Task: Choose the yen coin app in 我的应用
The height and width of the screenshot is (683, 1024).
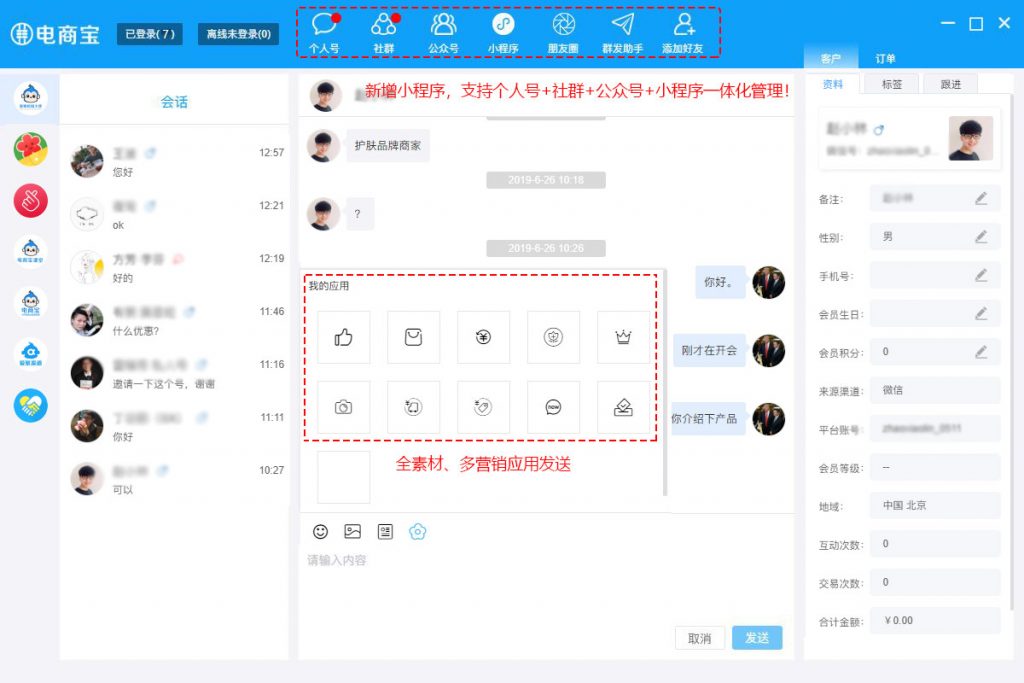Action: click(483, 337)
